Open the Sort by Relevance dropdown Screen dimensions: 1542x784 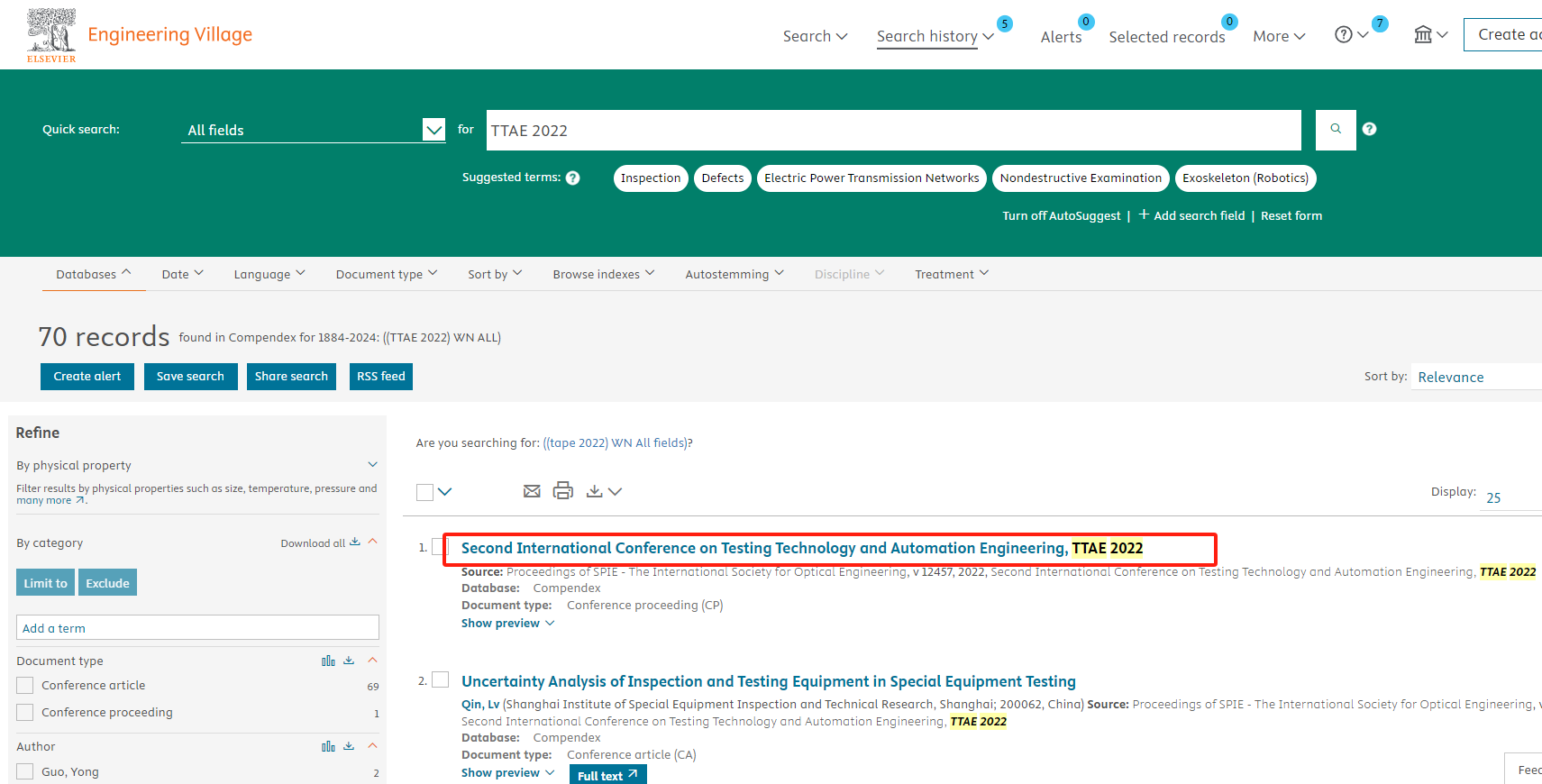pos(1478,377)
